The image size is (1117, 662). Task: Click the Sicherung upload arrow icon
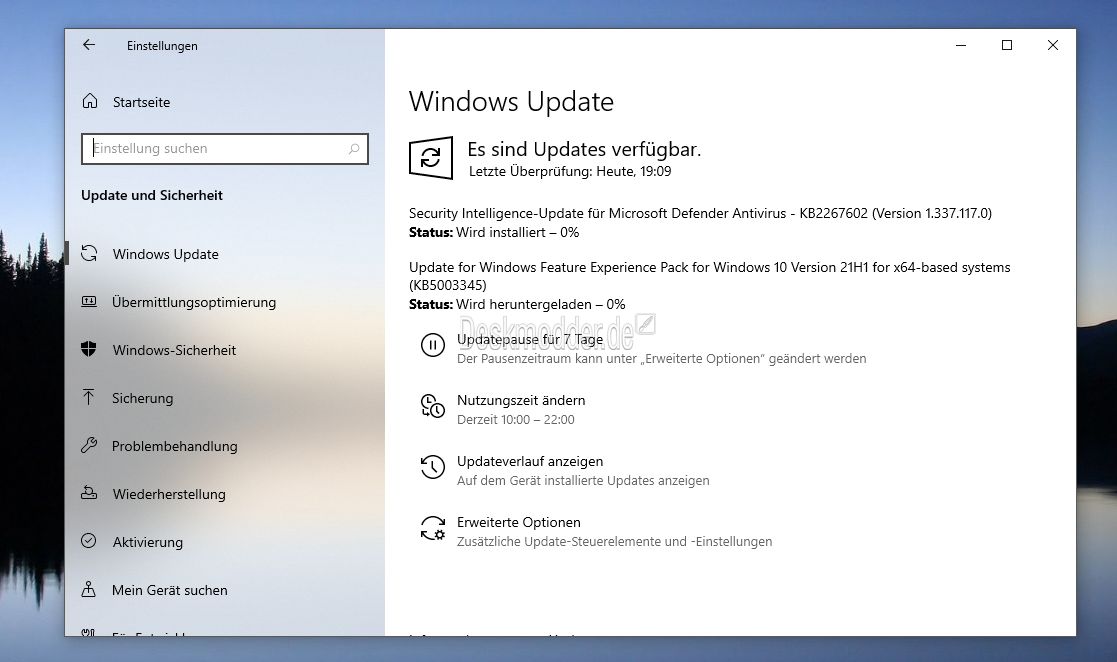88,397
